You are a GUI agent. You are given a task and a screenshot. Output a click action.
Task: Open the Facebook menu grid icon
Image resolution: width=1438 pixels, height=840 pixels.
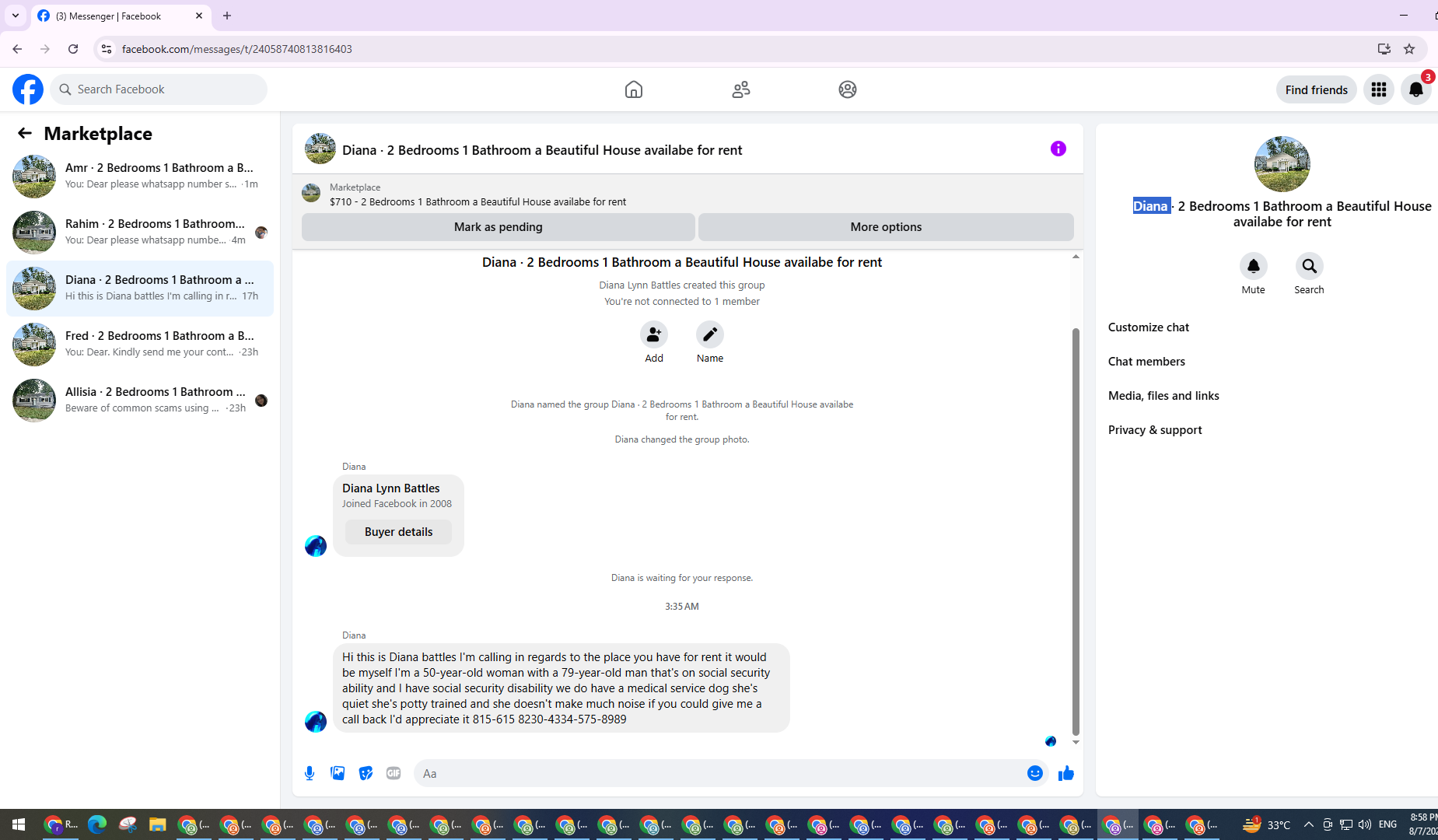[x=1379, y=89]
